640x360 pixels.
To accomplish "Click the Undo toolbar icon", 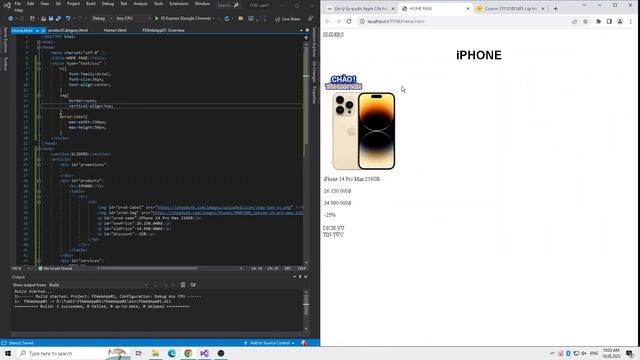I will pos(68,18).
